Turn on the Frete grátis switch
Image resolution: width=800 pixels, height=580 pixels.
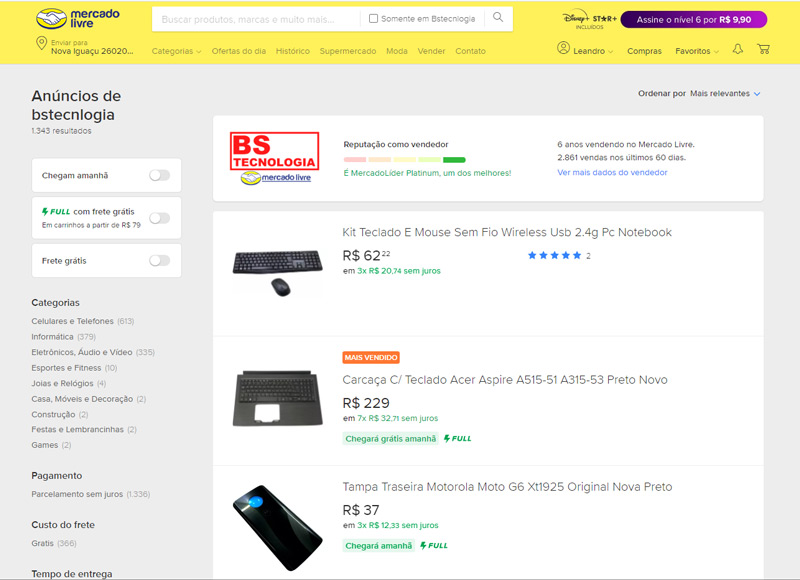[x=159, y=261]
